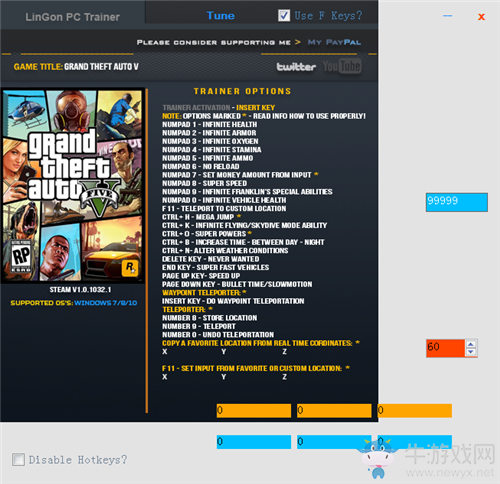Open the My PayPal link
The width and height of the screenshot is (500, 484).
point(334,42)
